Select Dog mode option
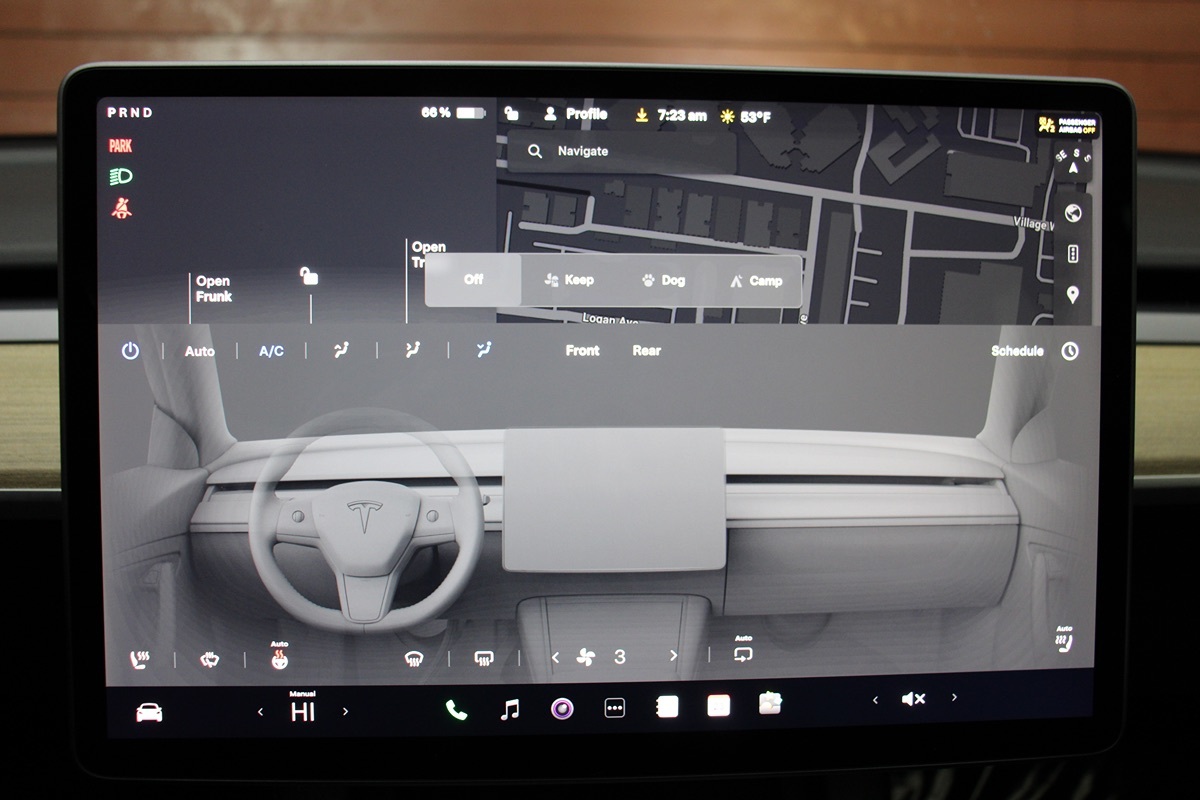 [x=664, y=280]
